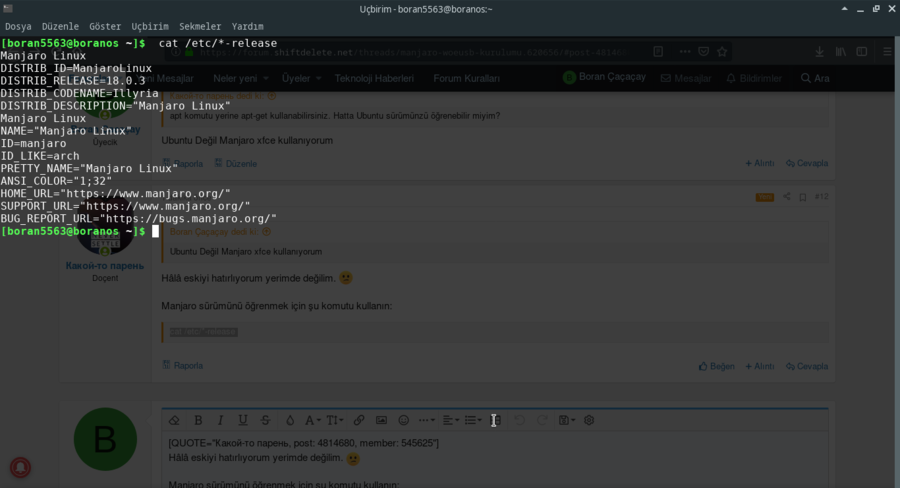The width and height of the screenshot is (900, 488).
Task: Expand the quote by Boran Çaçaçay arrow icon
Action: click(x=266, y=232)
